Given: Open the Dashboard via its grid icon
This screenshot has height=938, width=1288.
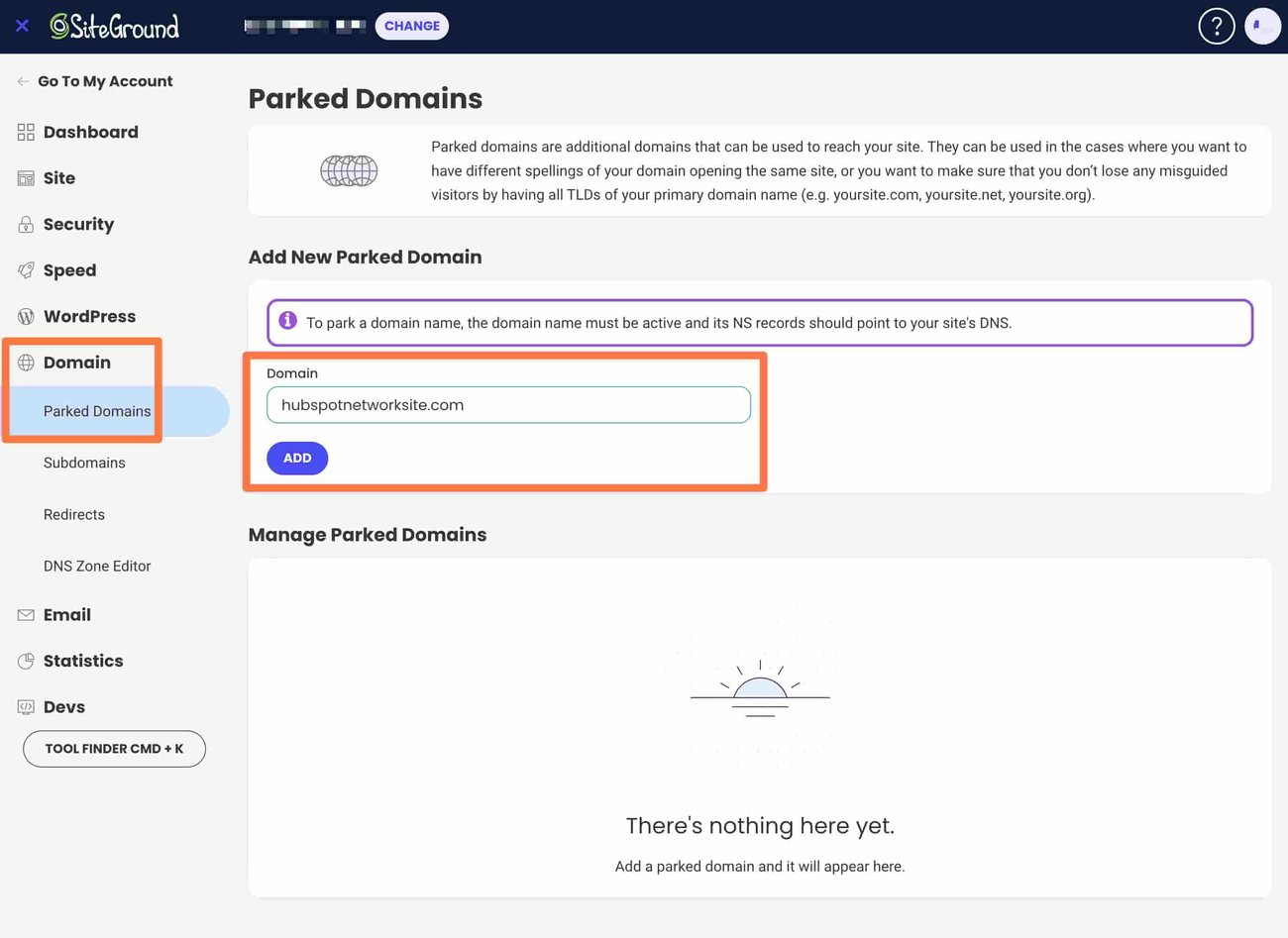Looking at the screenshot, I should point(24,131).
